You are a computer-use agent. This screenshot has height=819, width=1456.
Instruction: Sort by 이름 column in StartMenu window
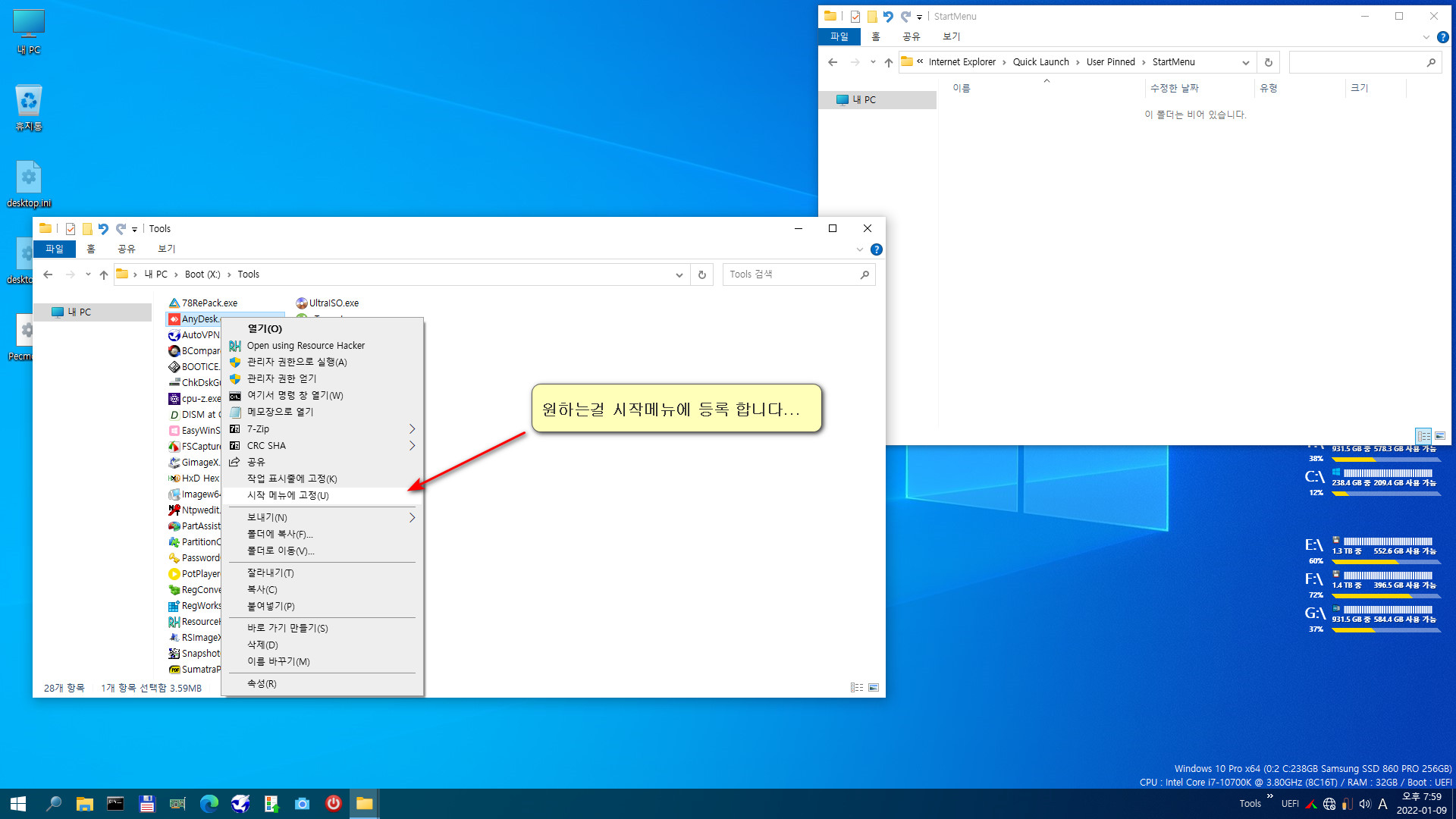click(1046, 88)
